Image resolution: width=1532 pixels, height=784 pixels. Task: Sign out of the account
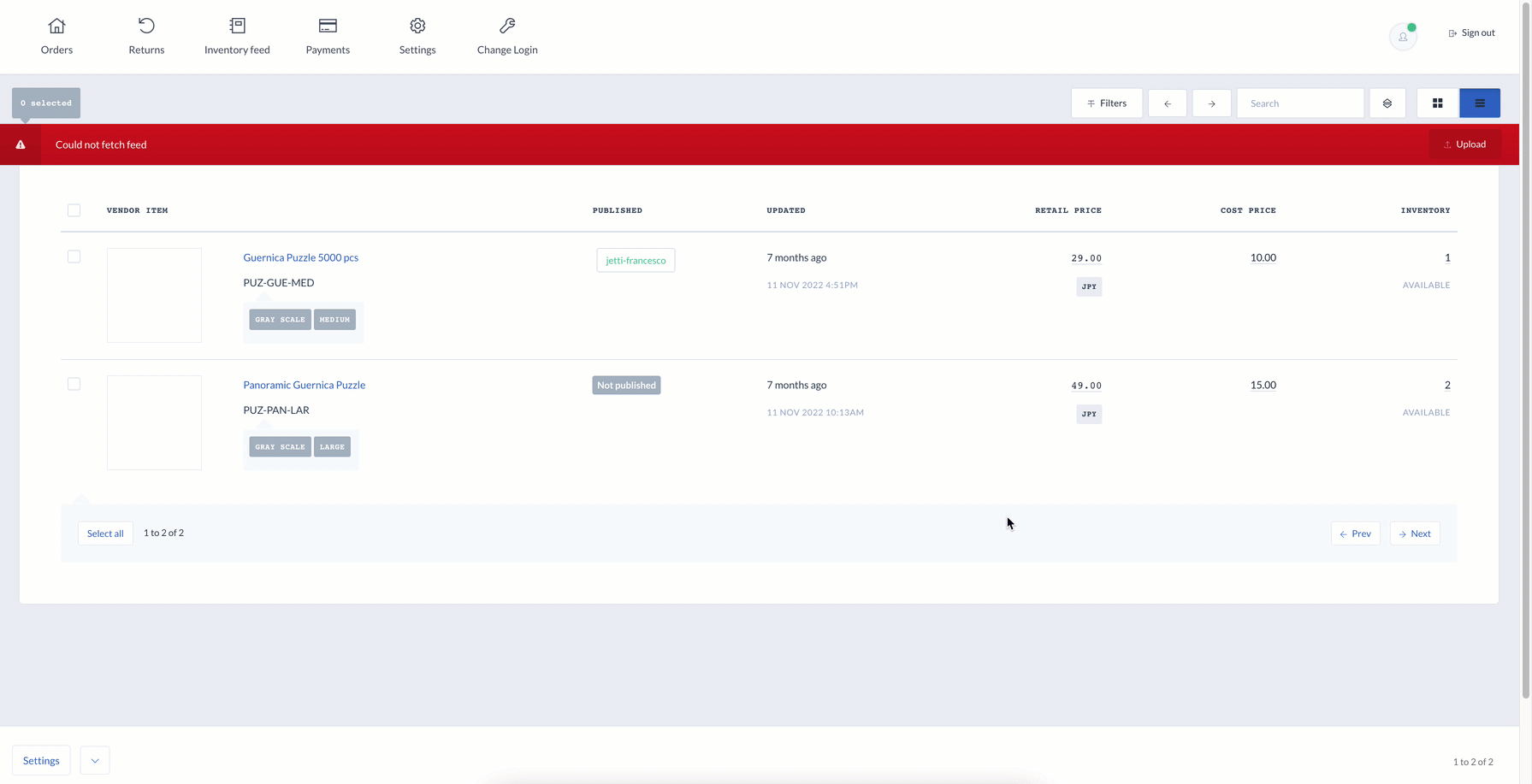point(1471,32)
